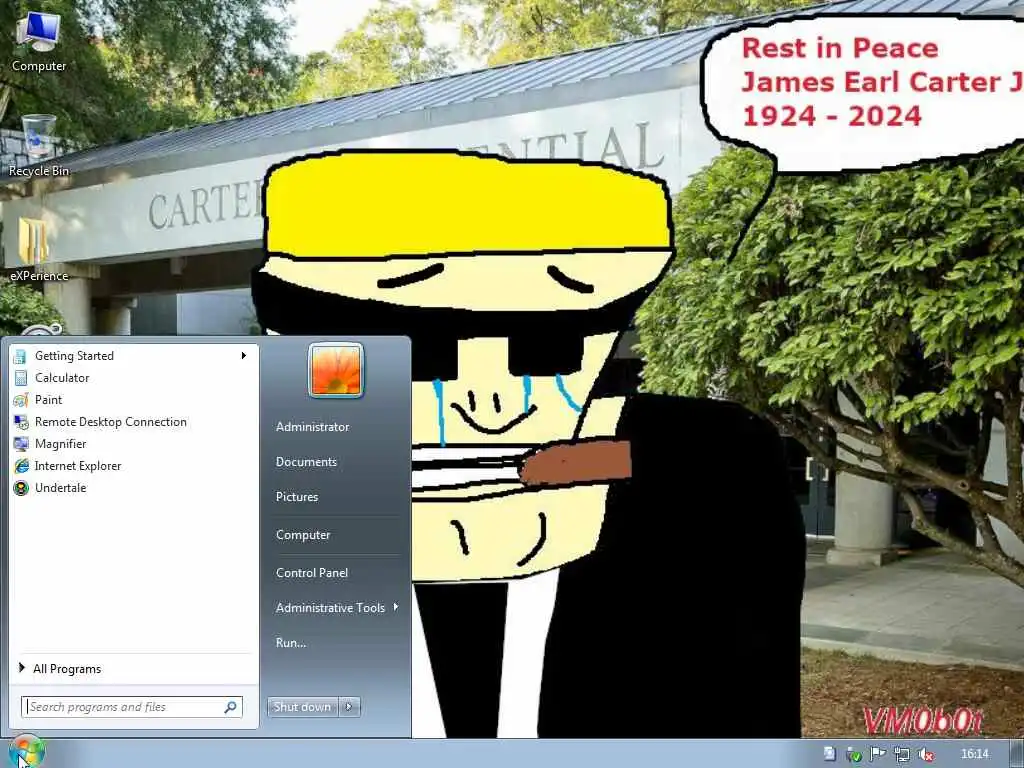Launch Calculator from the Start menu

tap(133, 377)
